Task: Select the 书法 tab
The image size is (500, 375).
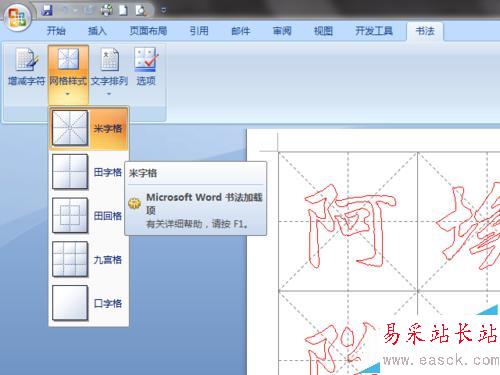Action: (425, 31)
